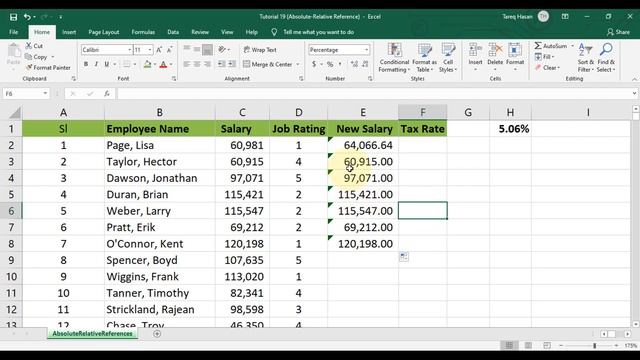Expand the Name Box dropdown arrow
This screenshot has height=360, width=640.
45,93
